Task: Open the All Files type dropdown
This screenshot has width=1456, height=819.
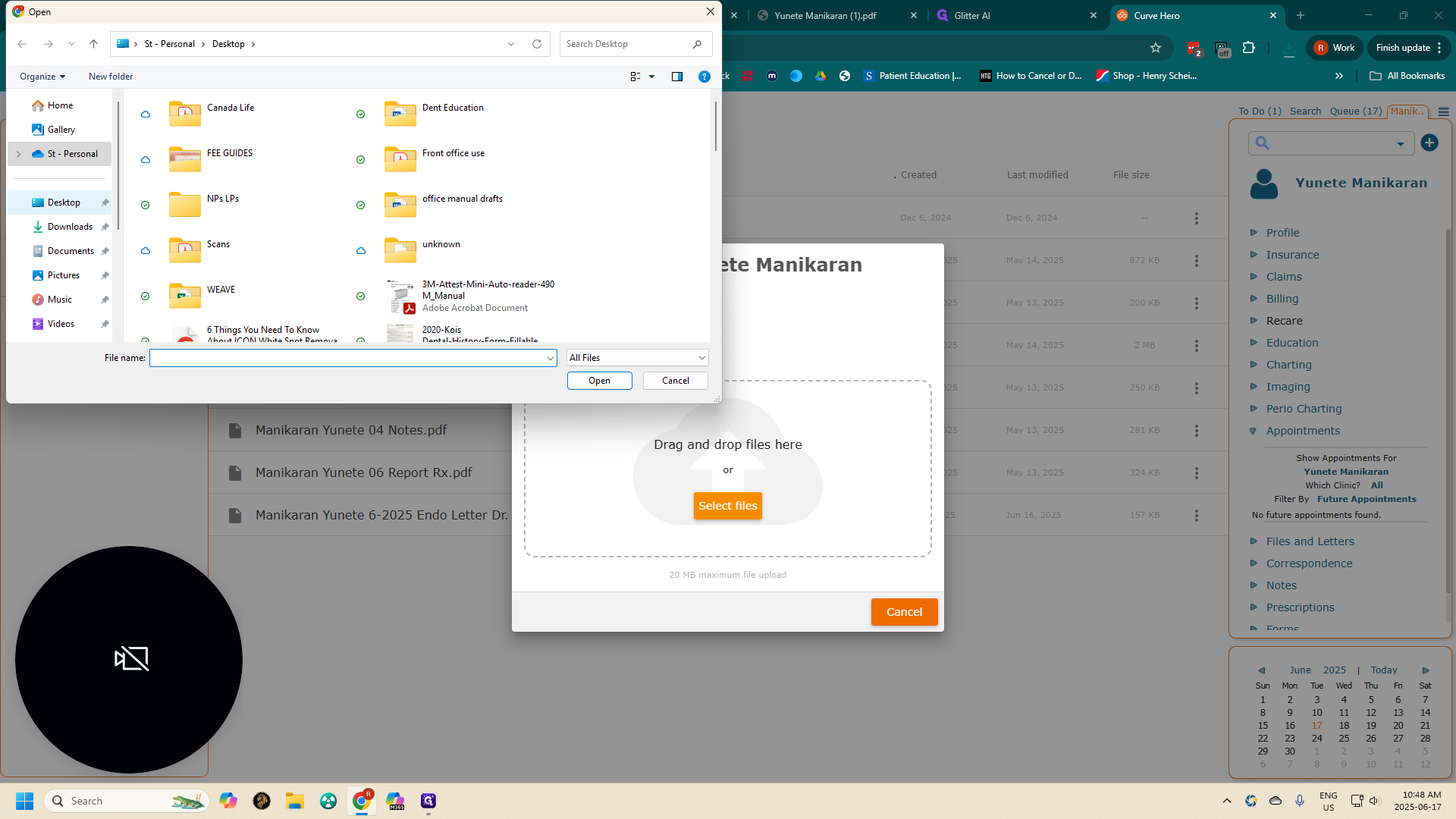Action: 637,358
